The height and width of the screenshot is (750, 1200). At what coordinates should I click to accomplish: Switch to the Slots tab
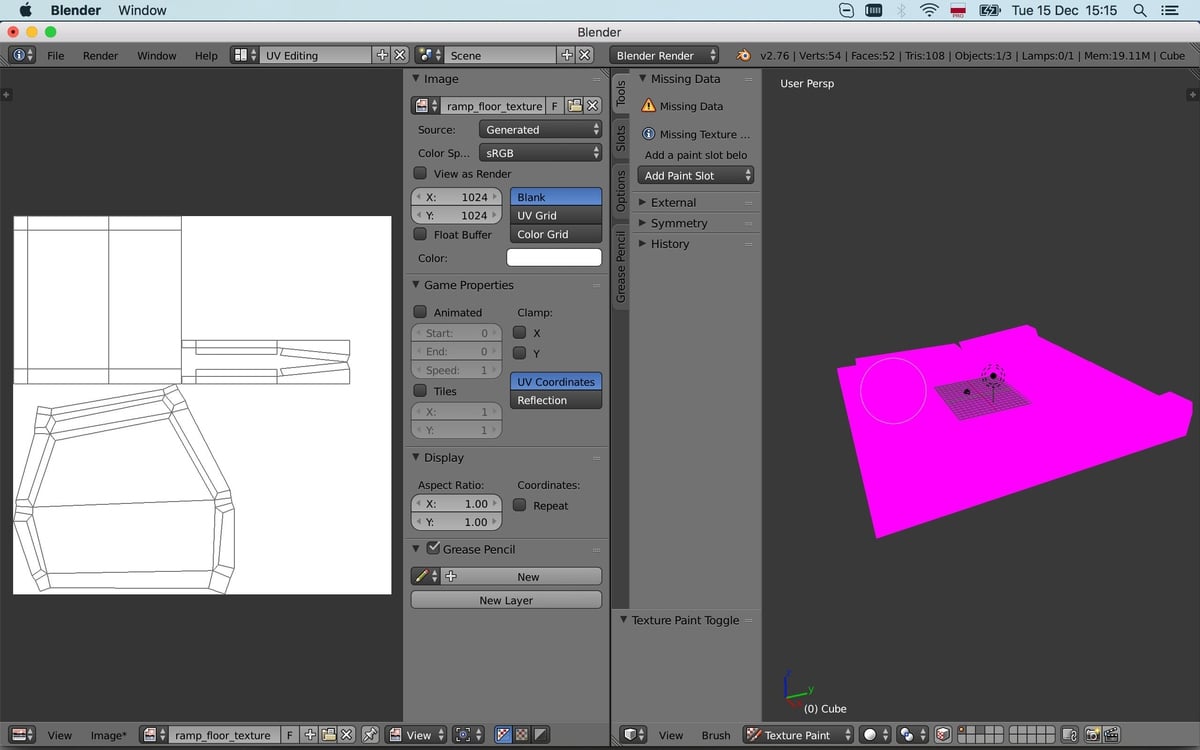tap(621, 137)
